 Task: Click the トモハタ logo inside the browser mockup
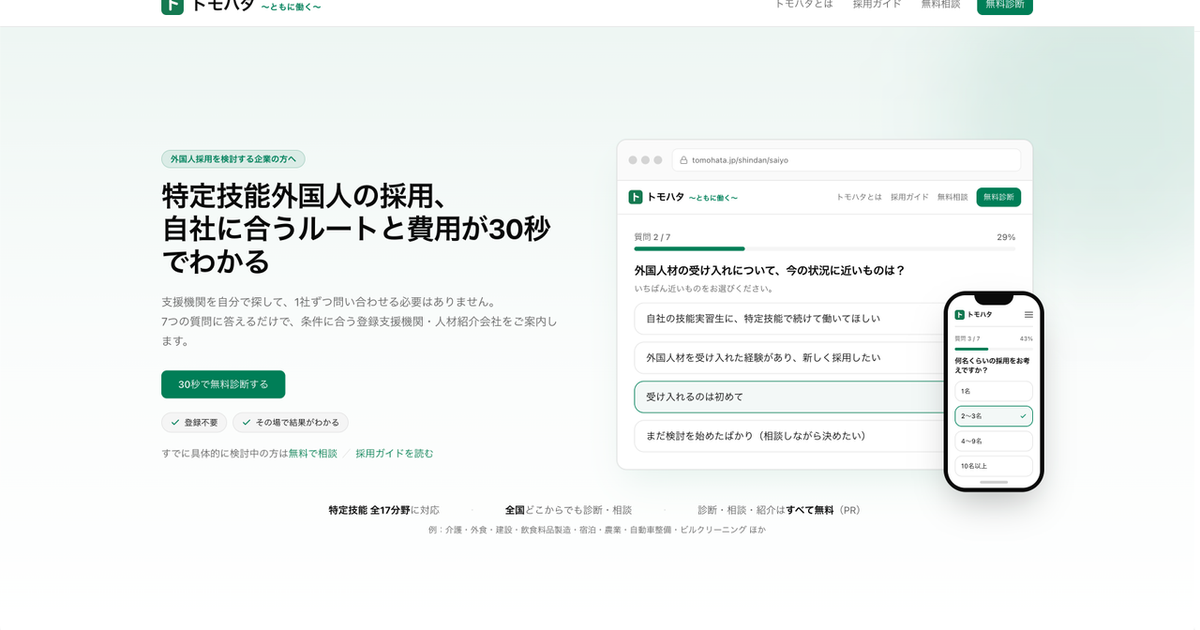(x=683, y=197)
